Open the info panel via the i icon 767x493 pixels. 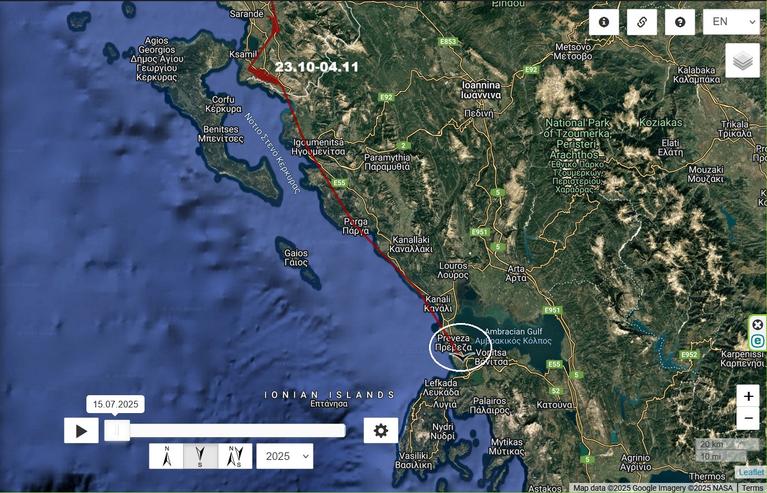tap(604, 22)
